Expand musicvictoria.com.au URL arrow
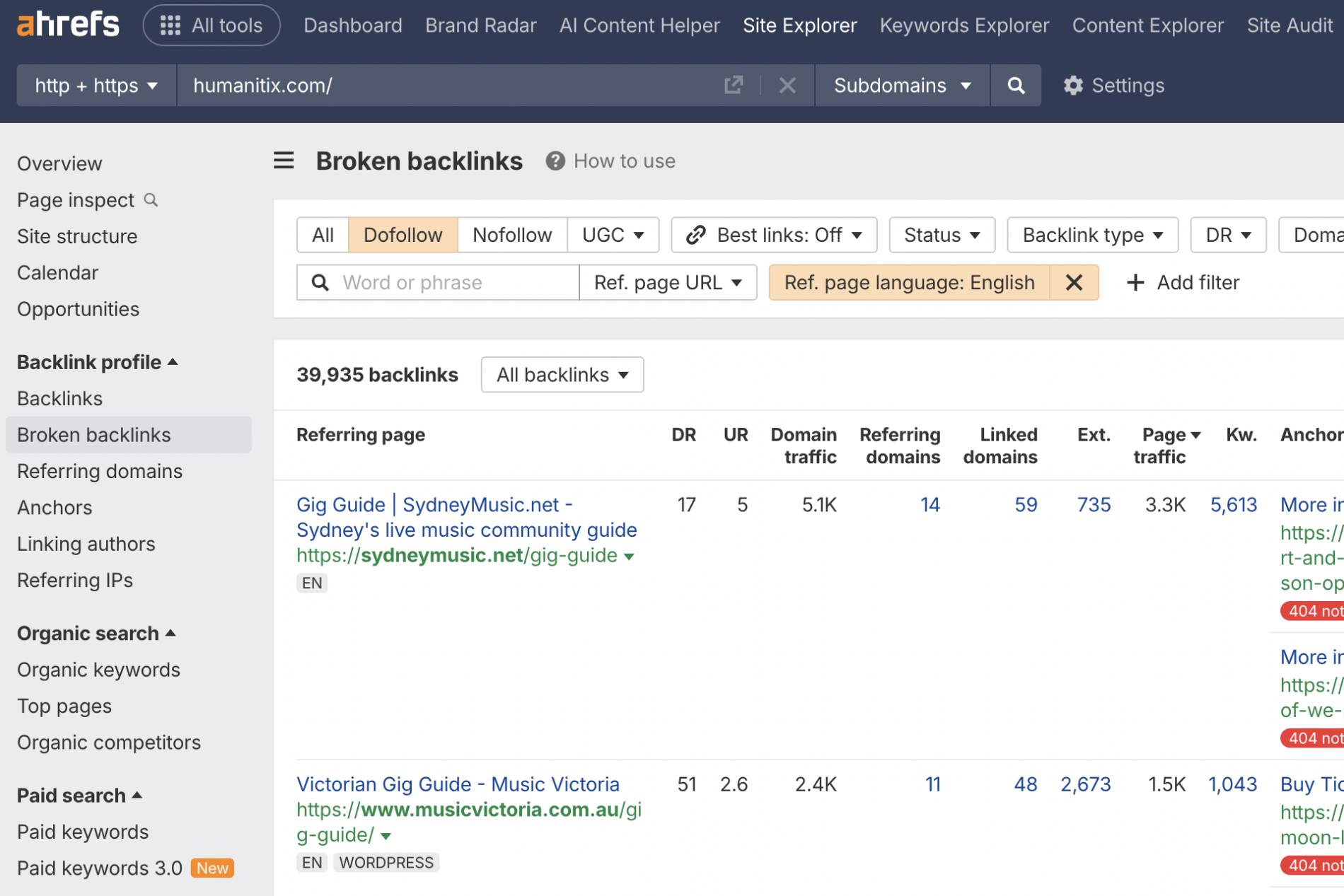Screen dimensions: 1344x896 tap(386, 836)
